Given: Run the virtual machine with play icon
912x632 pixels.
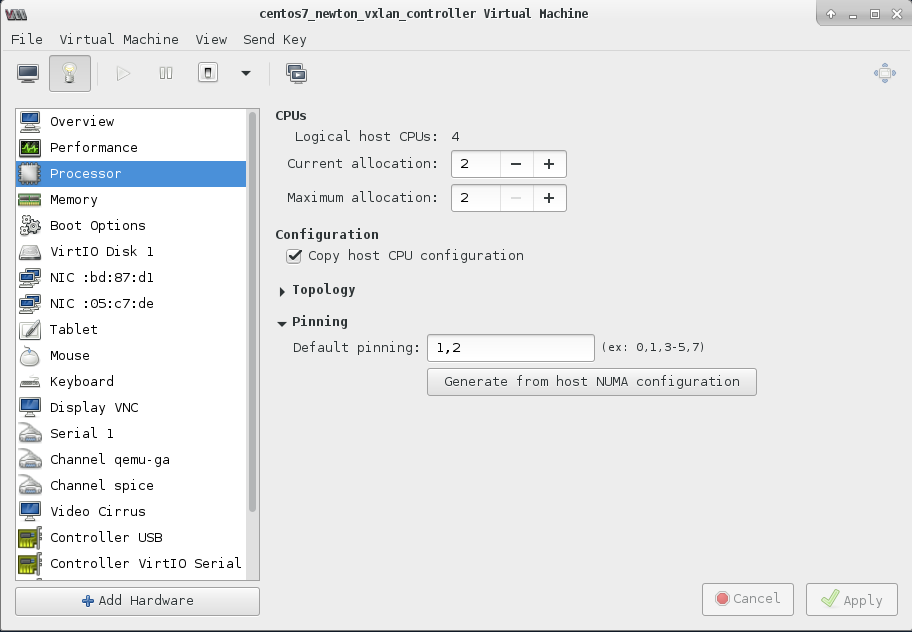Looking at the screenshot, I should pyautogui.click(x=122, y=73).
